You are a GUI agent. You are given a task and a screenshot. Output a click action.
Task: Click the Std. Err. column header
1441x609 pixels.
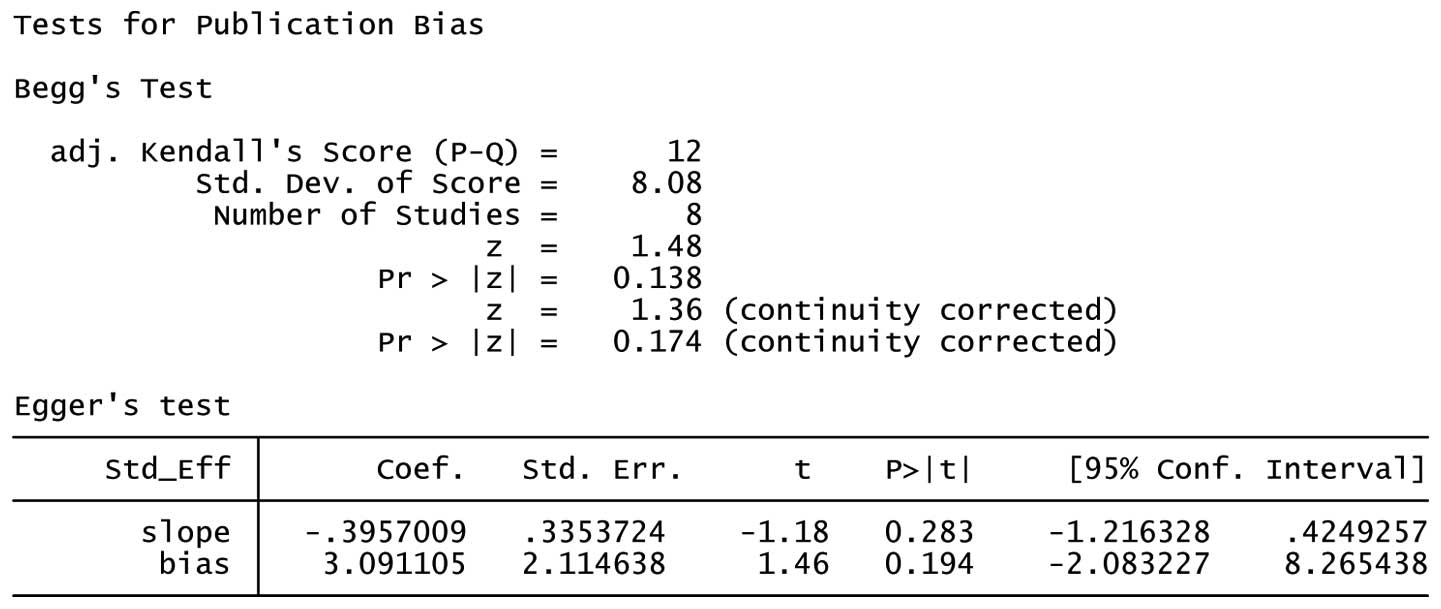coord(602,469)
